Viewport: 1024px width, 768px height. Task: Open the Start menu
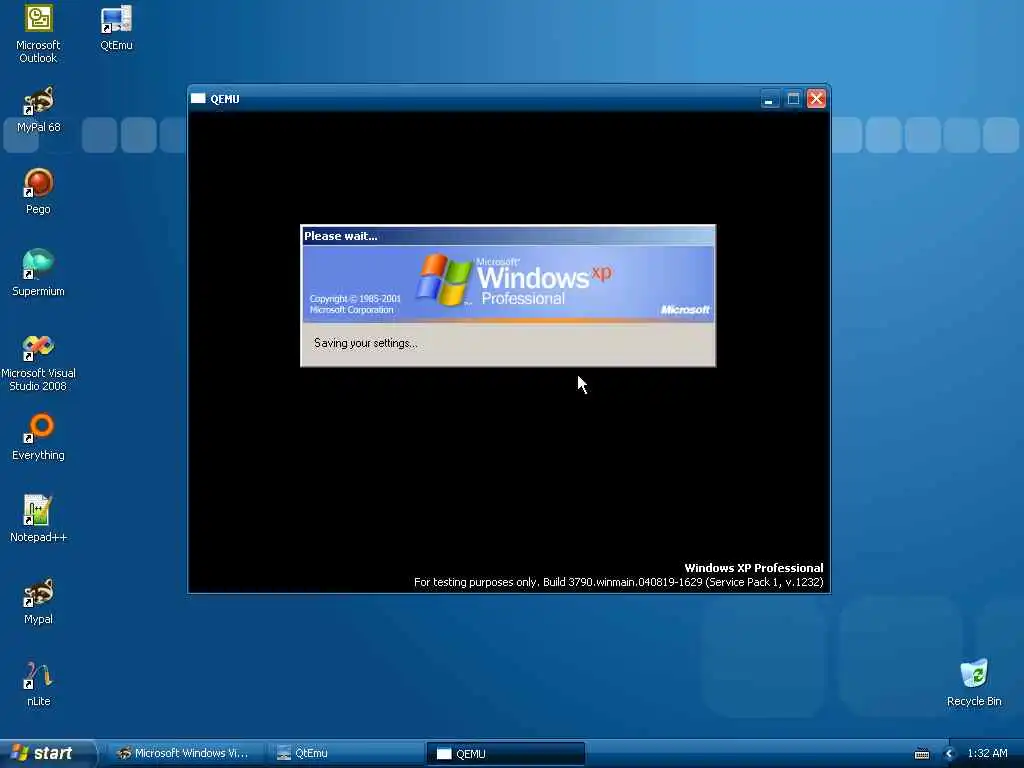pos(47,753)
